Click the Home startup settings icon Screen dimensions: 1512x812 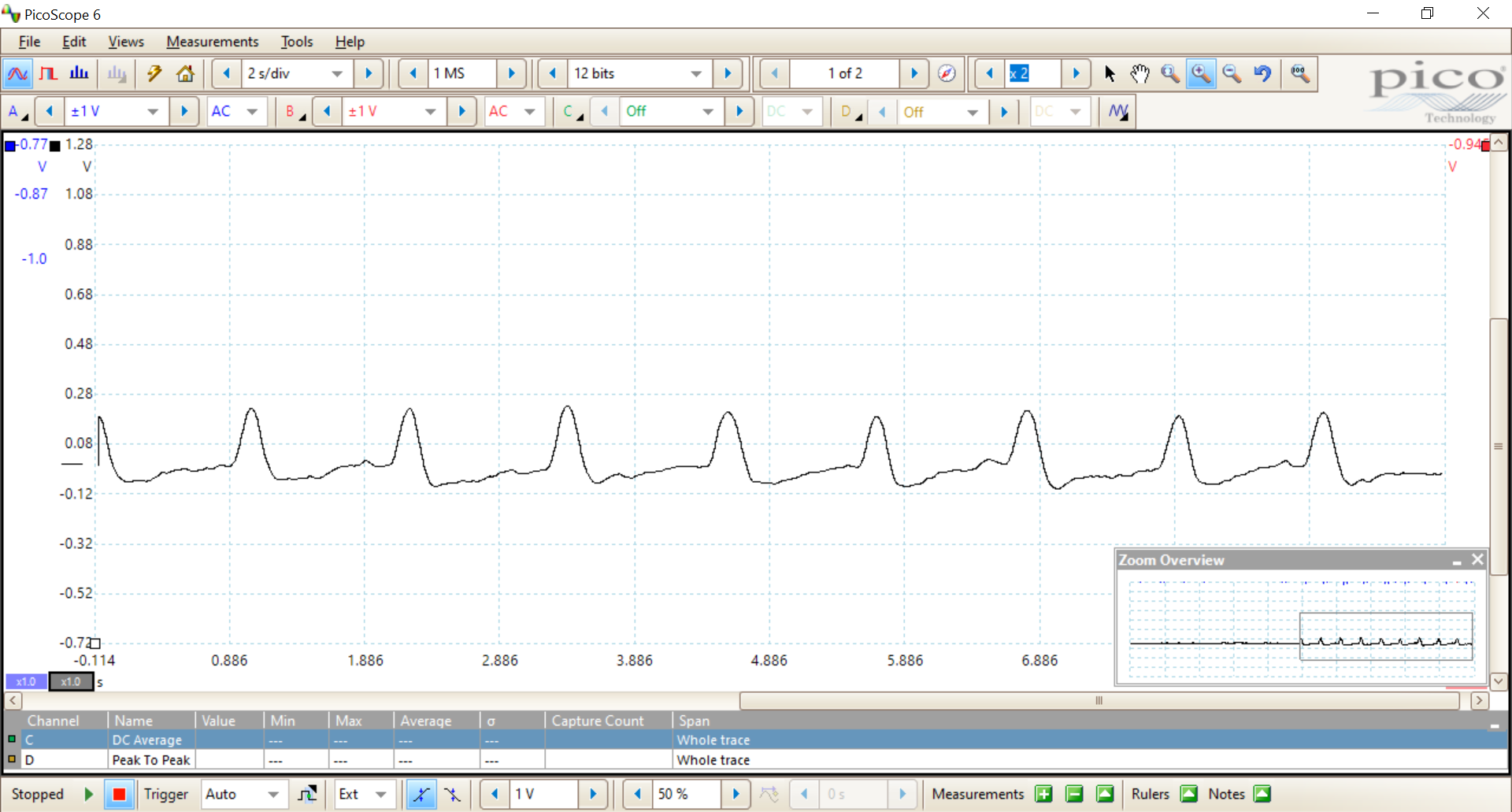tap(185, 74)
